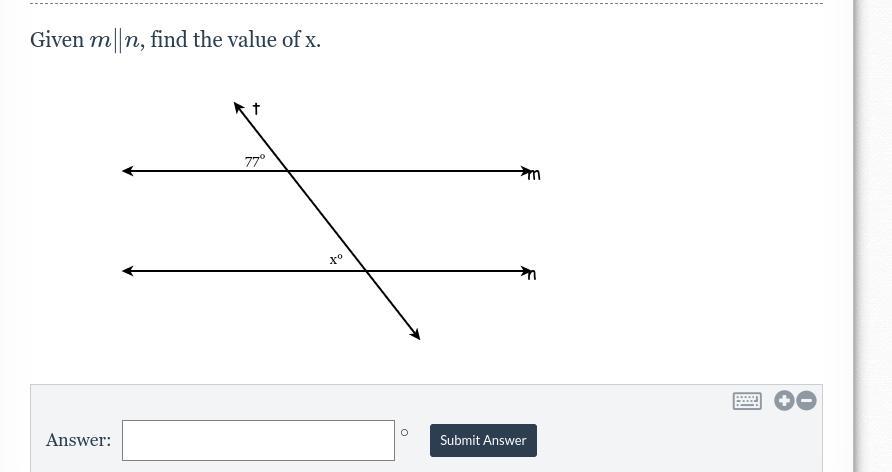
Task: Click the left arrowhead of line m
Action: pos(127,171)
